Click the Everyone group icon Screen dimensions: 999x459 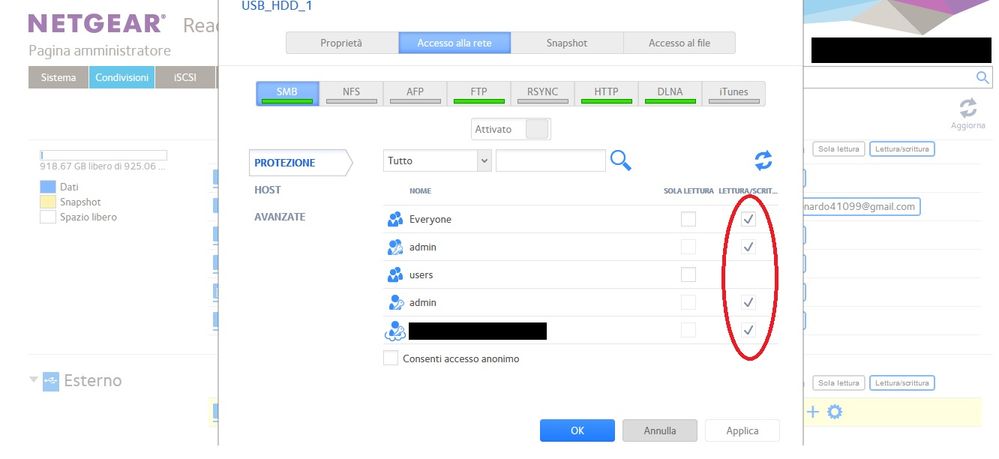(395, 219)
